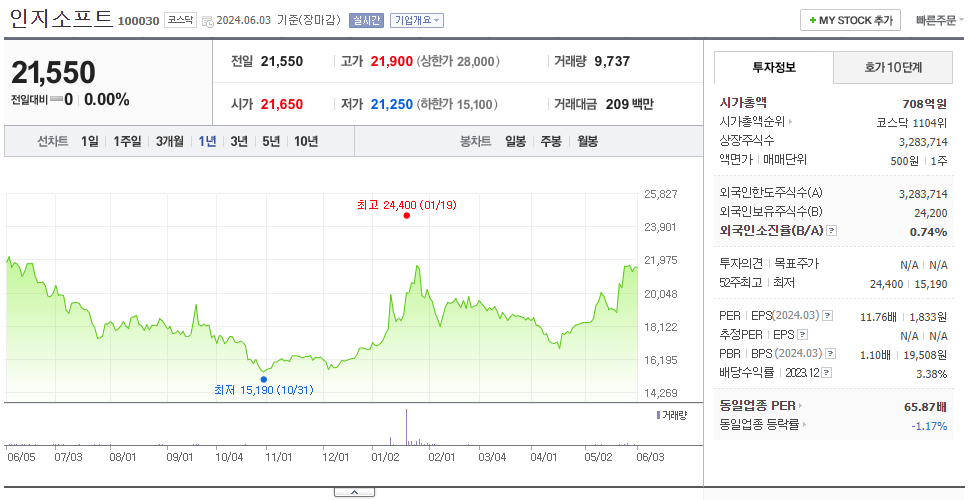Click 거래량 value 9,737
The width and height of the screenshot is (968, 500).
tap(612, 61)
